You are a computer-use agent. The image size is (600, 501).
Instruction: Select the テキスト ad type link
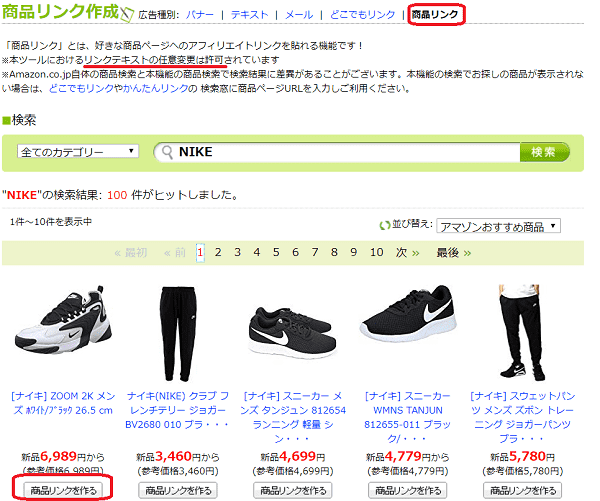click(x=249, y=15)
